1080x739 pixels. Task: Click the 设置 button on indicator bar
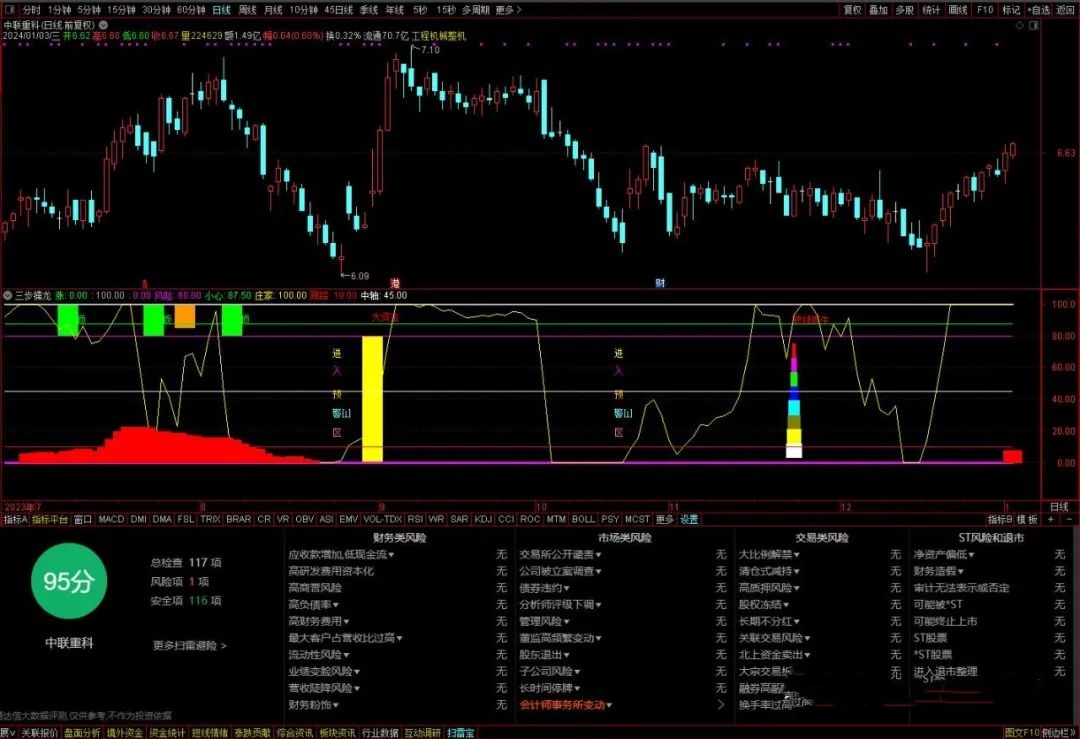pos(690,519)
